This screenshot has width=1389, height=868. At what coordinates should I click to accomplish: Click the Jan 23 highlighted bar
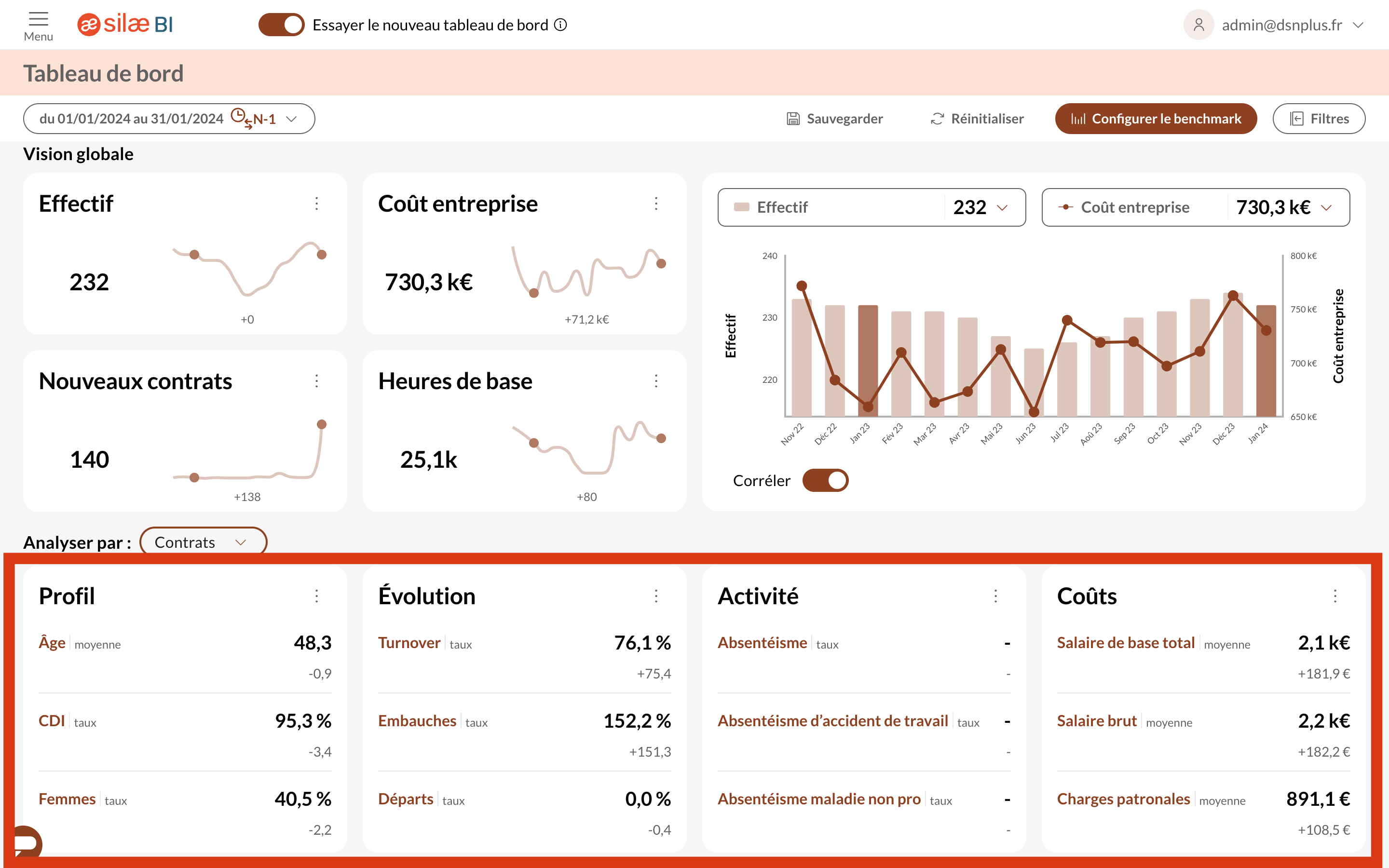click(868, 361)
